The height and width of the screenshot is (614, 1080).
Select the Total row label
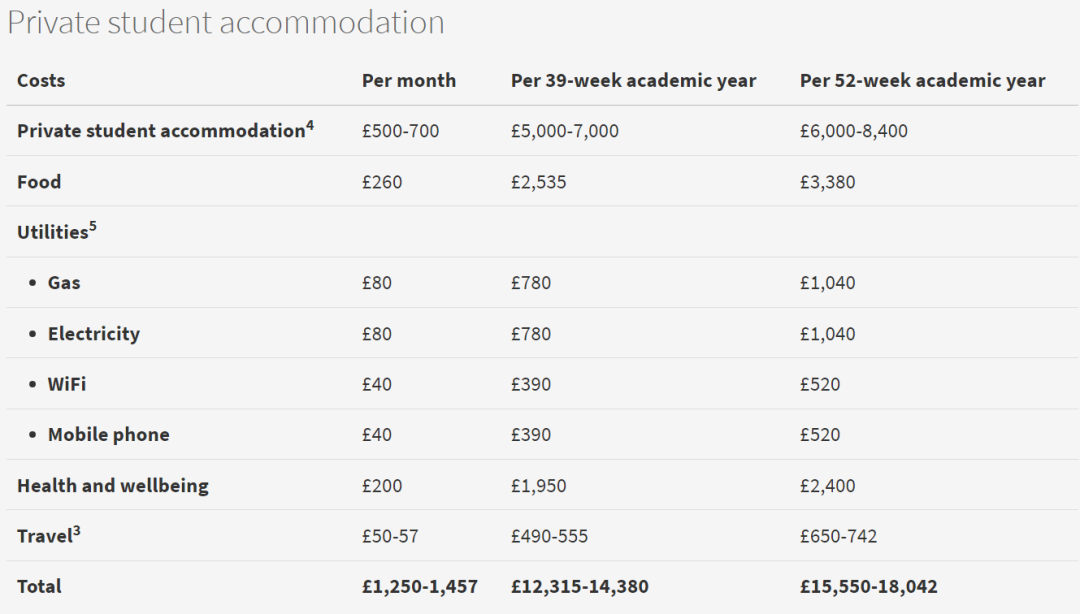[x=39, y=587]
